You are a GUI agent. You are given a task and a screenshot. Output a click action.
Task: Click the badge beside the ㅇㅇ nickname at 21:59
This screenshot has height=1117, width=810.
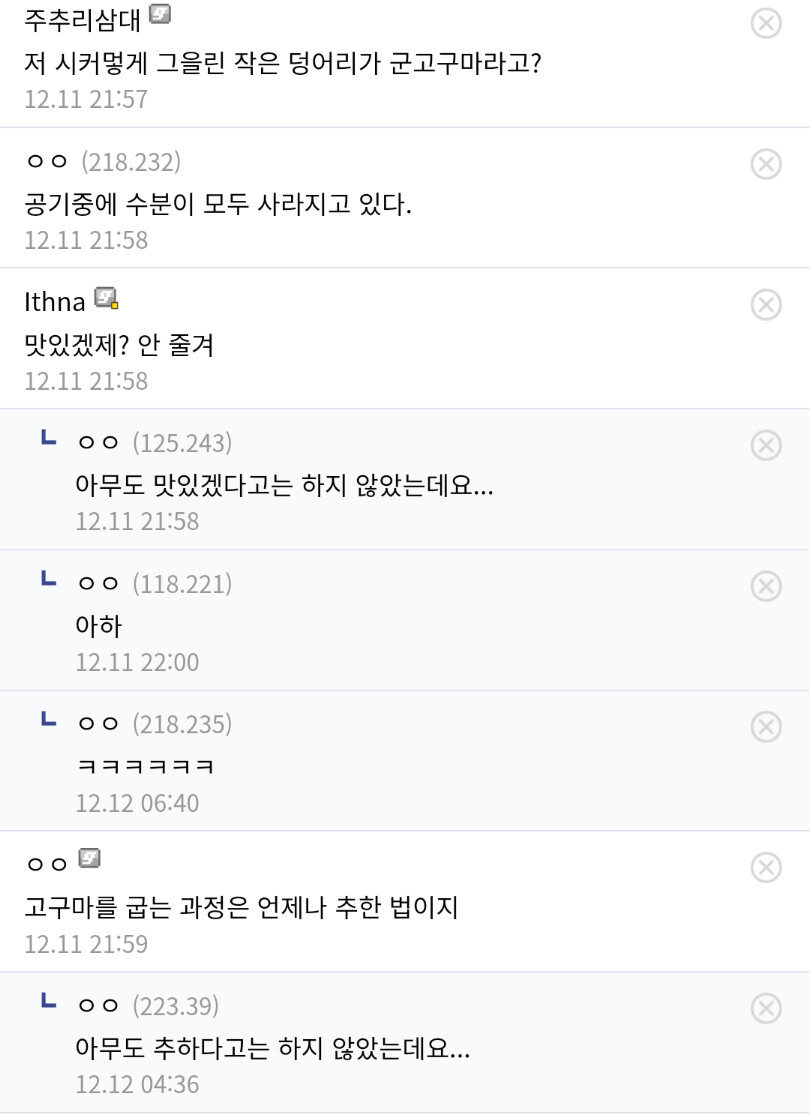(90, 858)
